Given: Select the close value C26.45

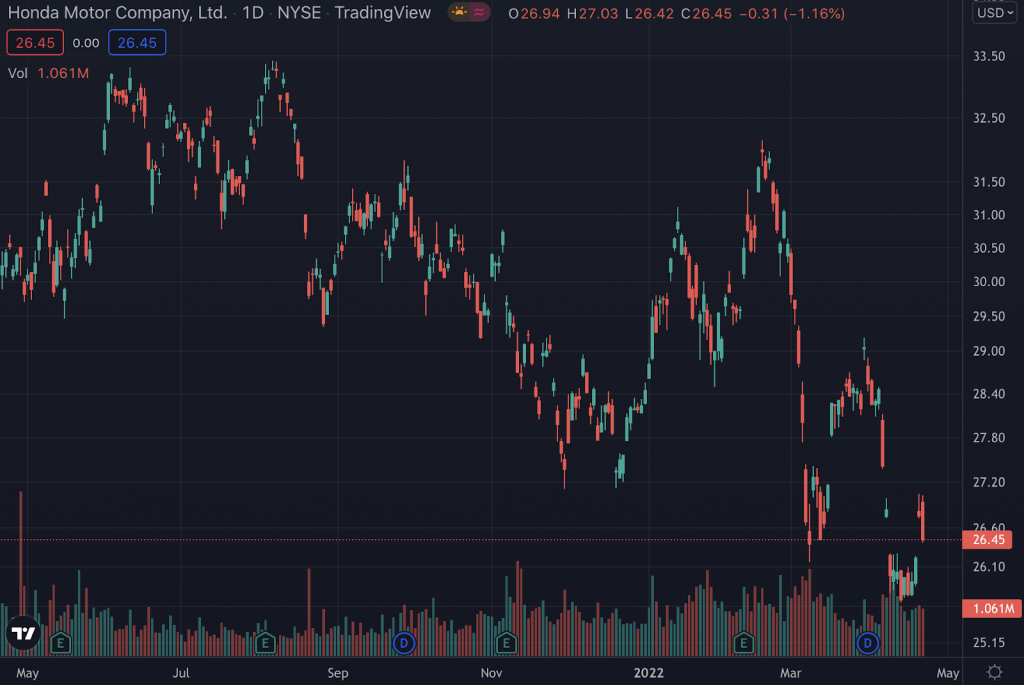Looking at the screenshot, I should coord(707,13).
